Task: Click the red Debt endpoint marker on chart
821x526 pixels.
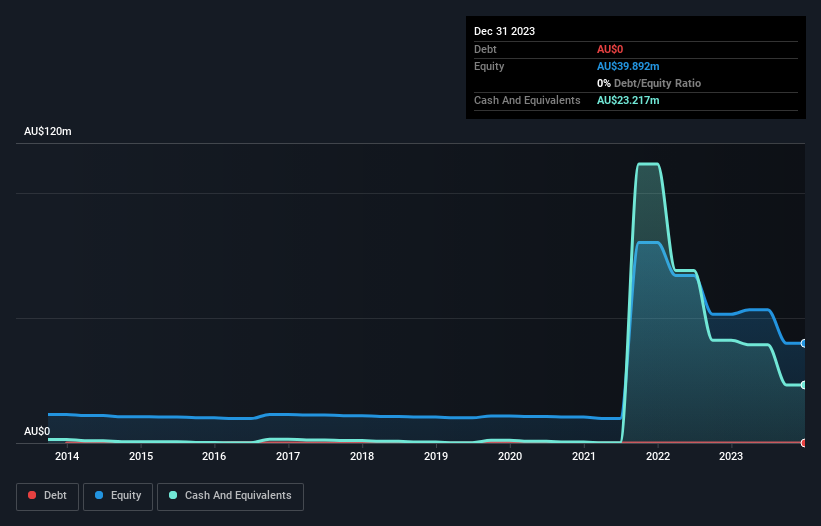Action: point(804,443)
